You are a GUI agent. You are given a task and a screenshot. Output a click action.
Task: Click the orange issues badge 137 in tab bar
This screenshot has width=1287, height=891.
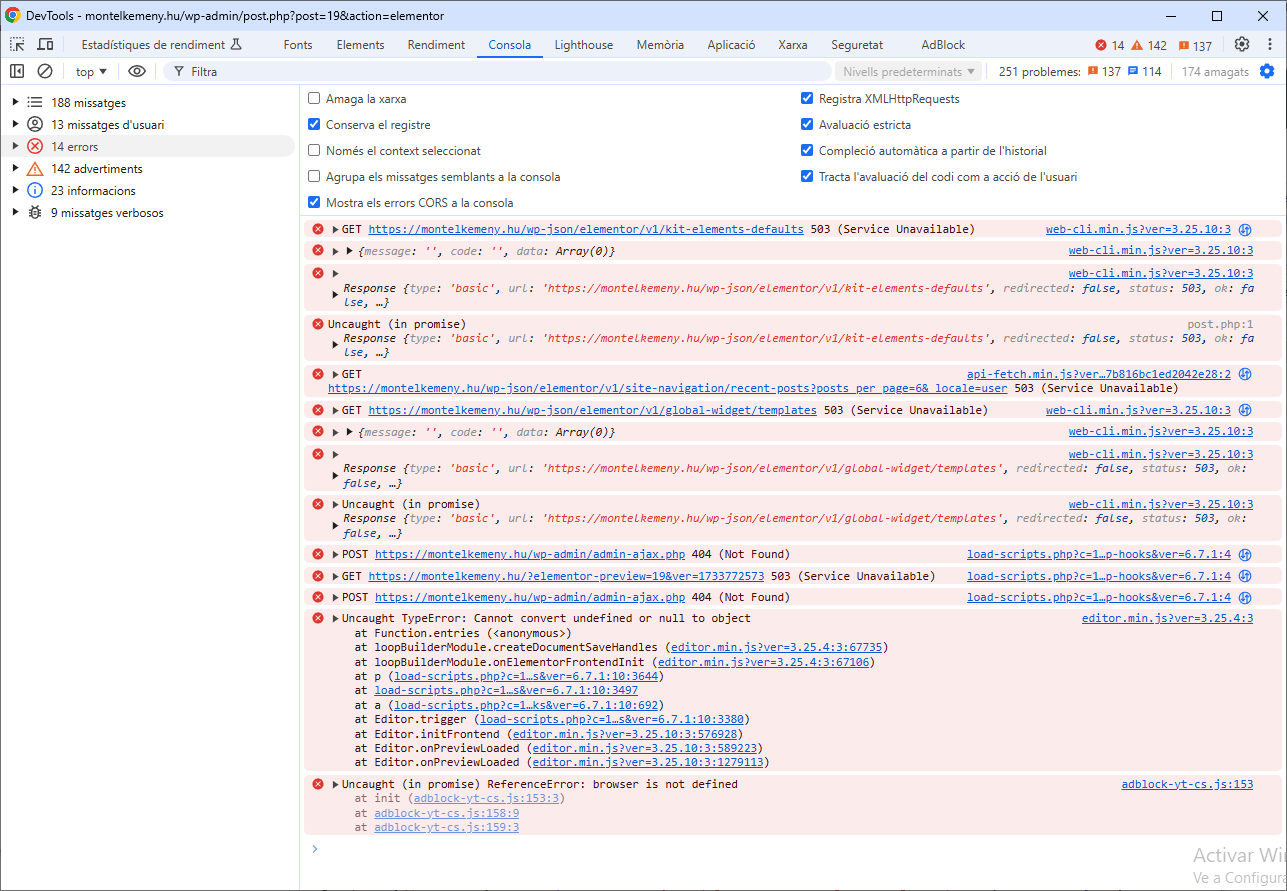tap(1195, 45)
